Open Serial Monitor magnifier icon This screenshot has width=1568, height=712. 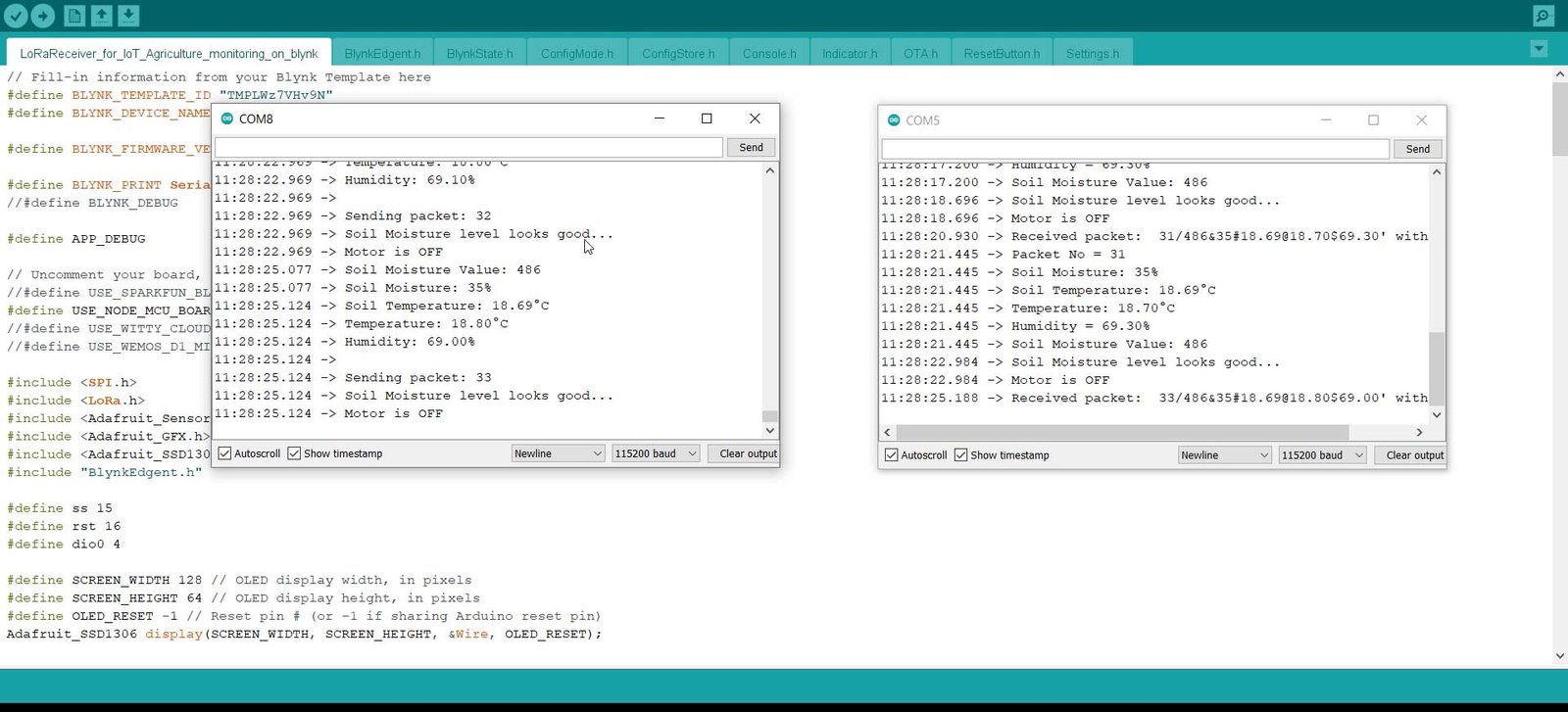tap(1543, 16)
